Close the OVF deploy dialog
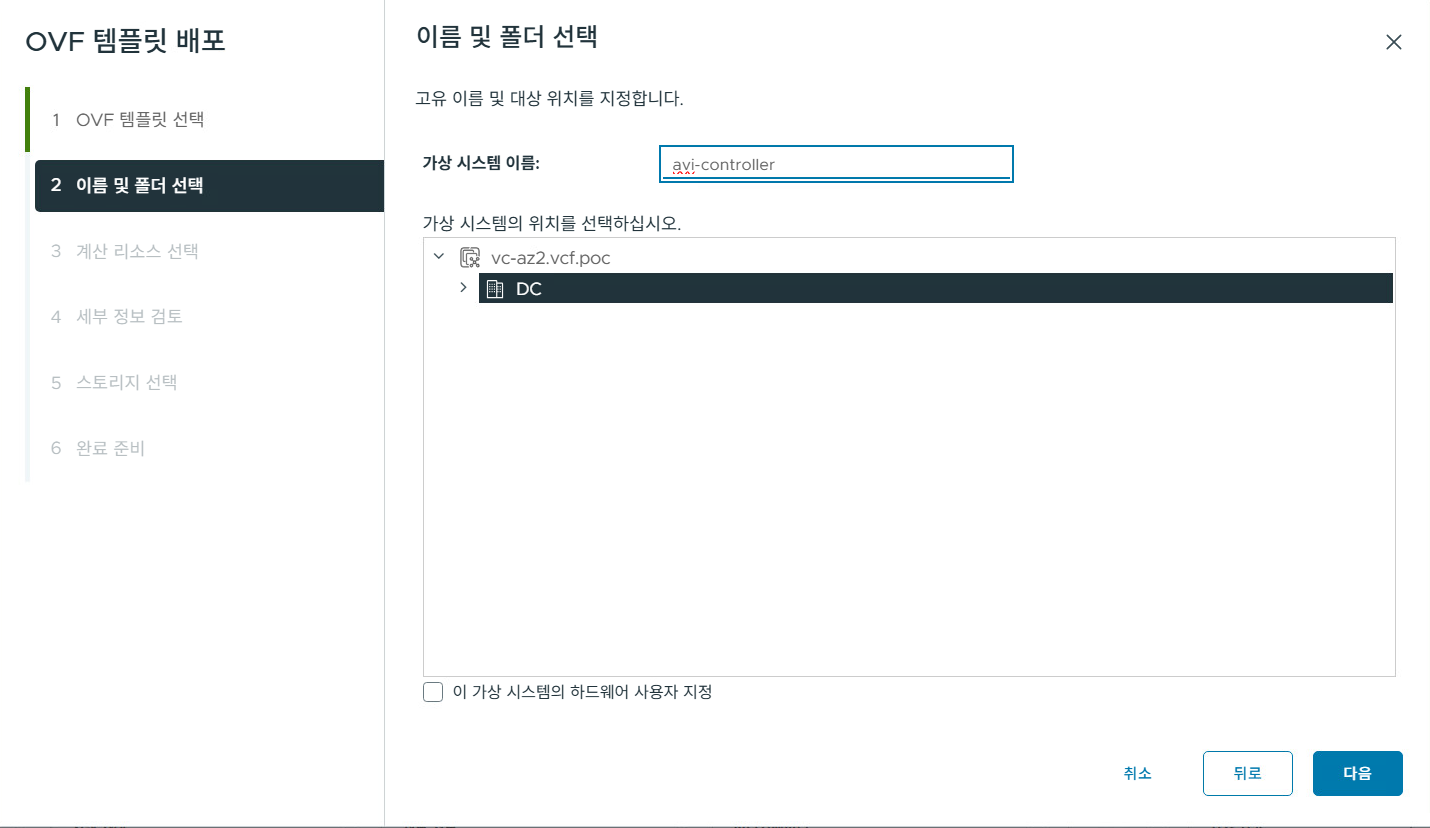 pos(1393,42)
